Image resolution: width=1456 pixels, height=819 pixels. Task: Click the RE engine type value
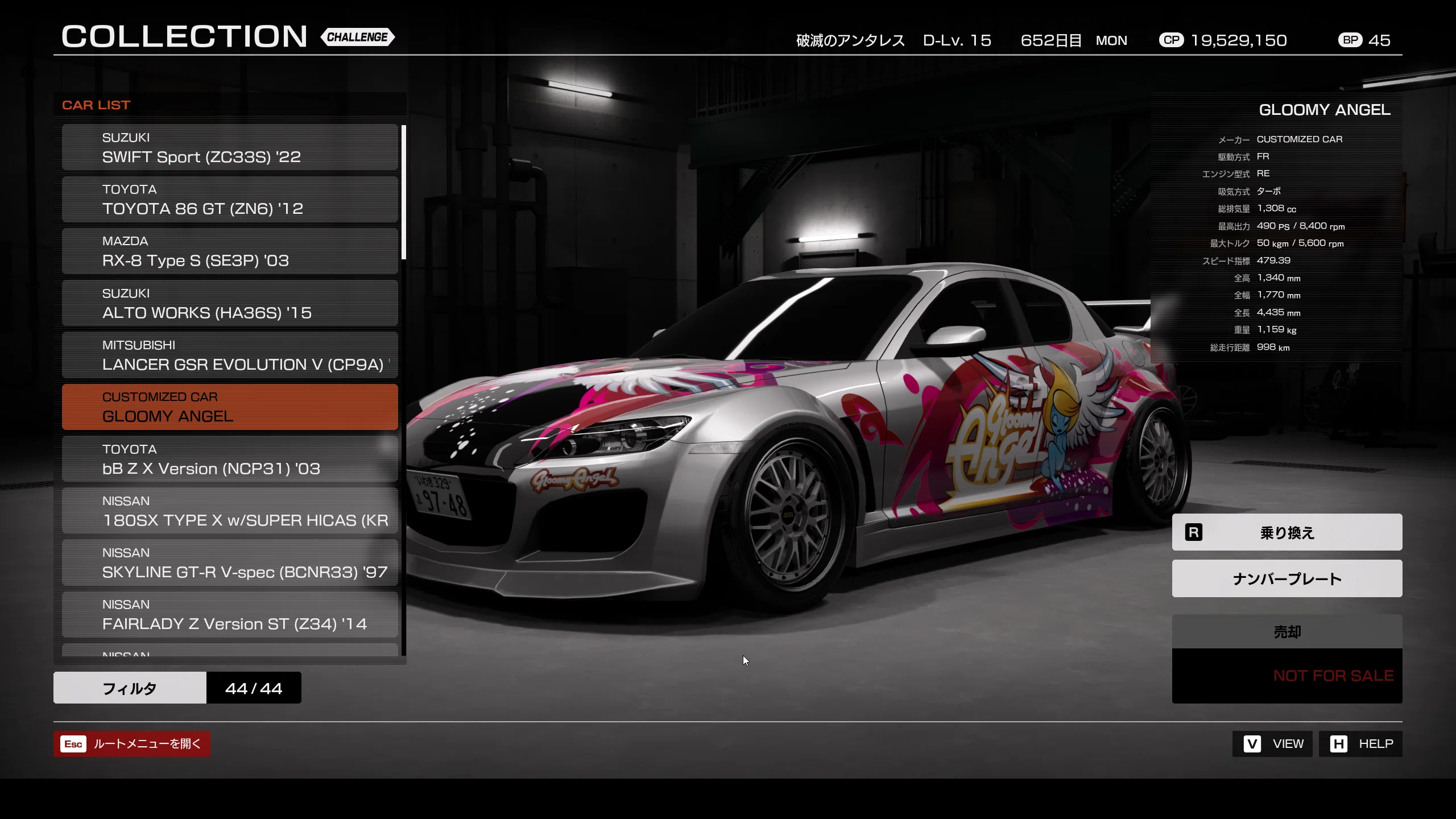pos(1263,173)
